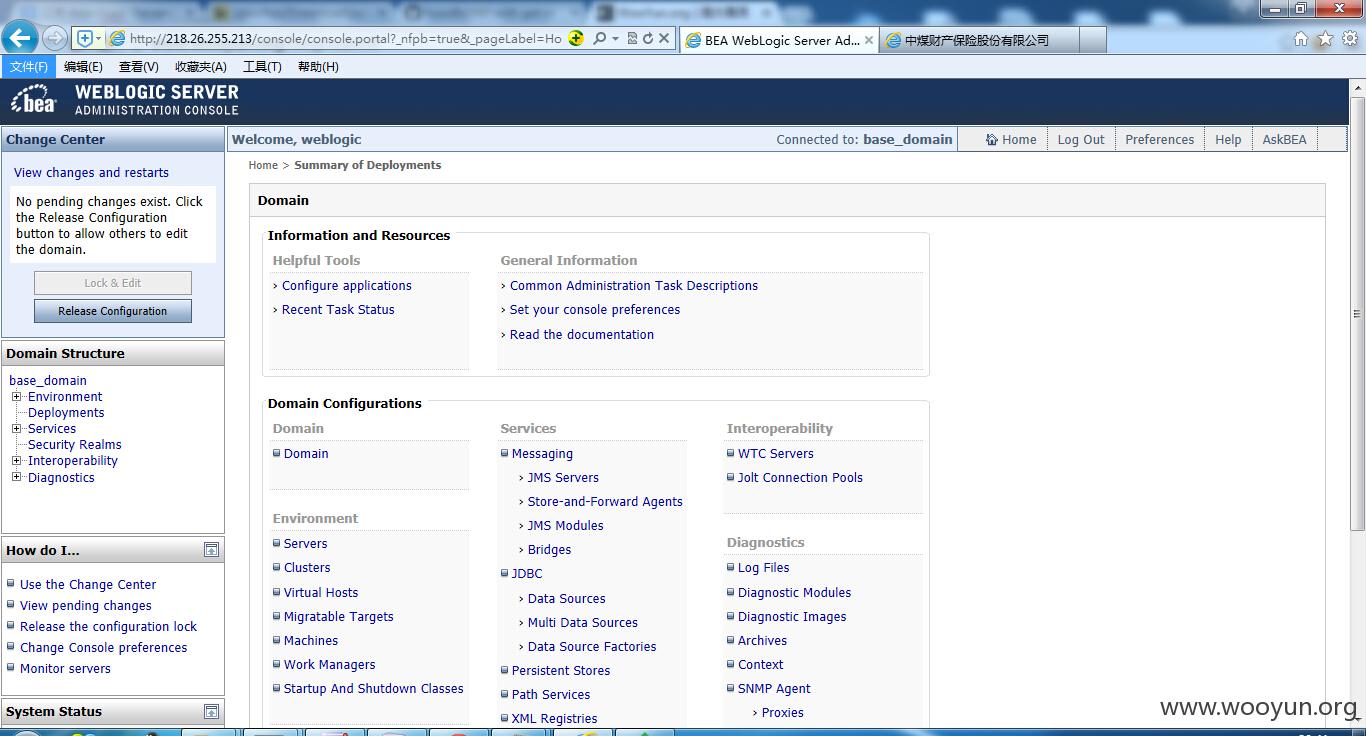Open the 帮助(H) menu
This screenshot has height=736, width=1366.
point(318,67)
